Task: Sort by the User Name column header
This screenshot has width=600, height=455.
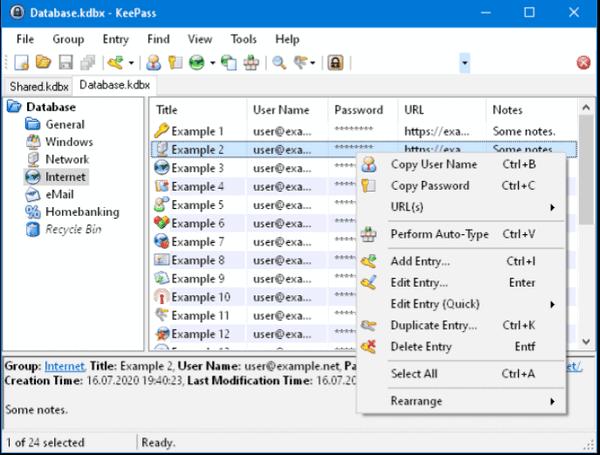Action: 287,110
